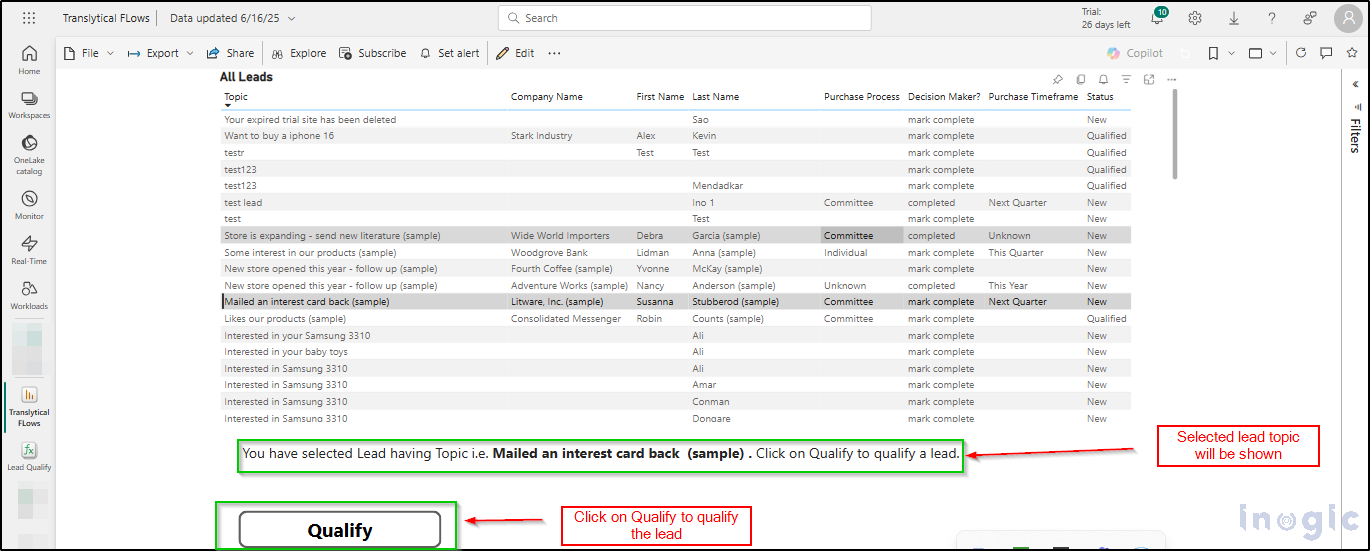
Task: Click the Fourth Coffee (sample) cell
Action: click(562, 269)
